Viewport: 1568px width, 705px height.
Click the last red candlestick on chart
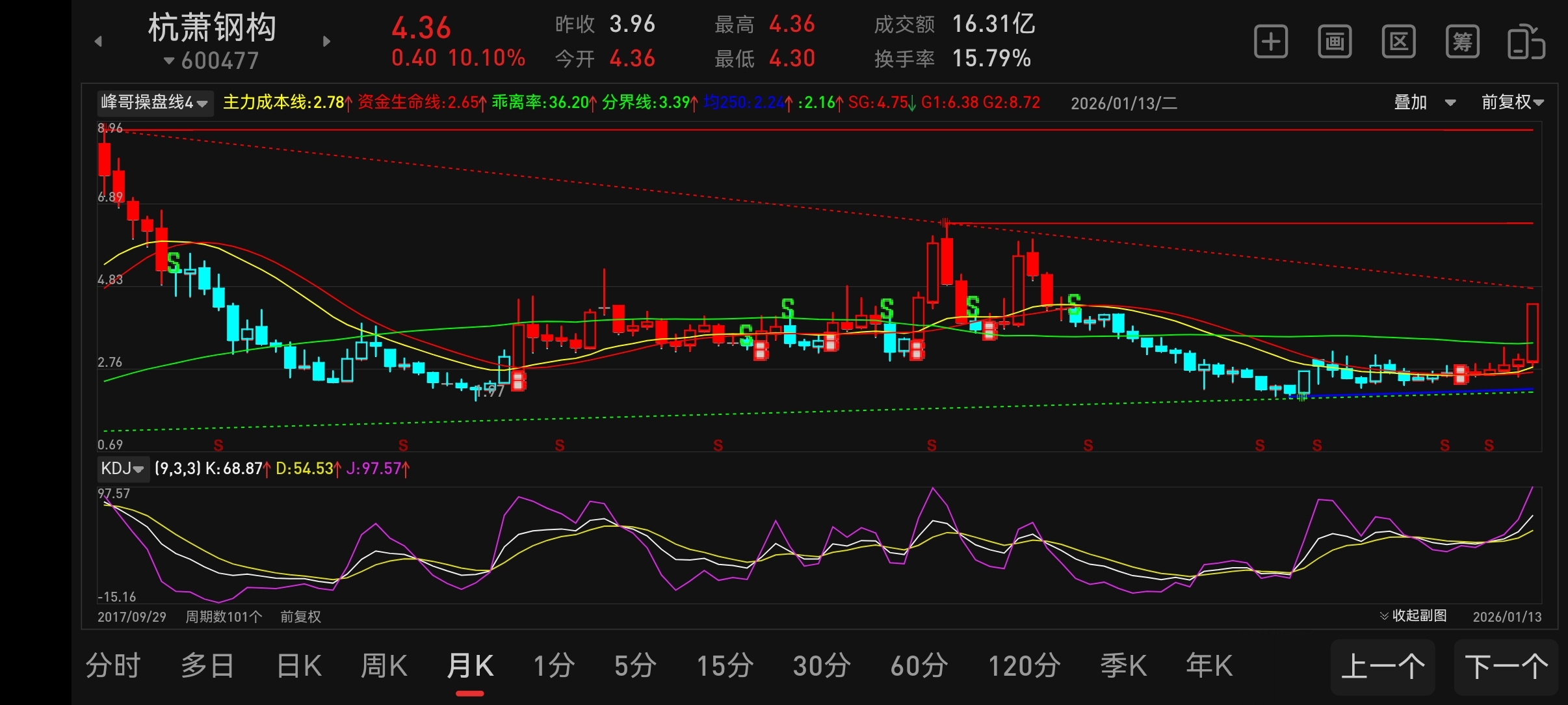(x=1532, y=332)
